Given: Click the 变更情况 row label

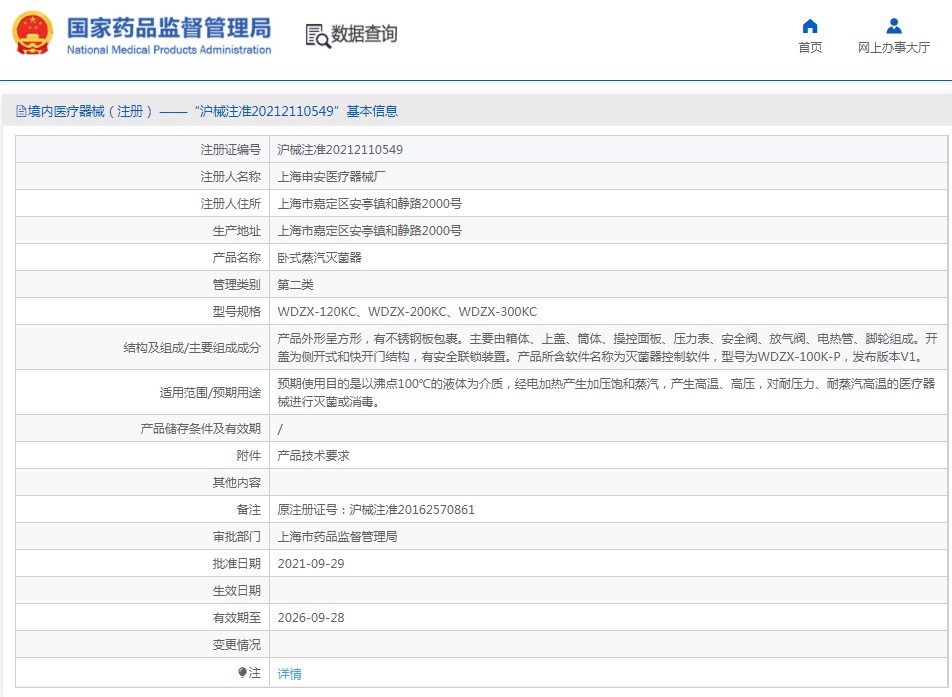Looking at the screenshot, I should [x=237, y=645].
